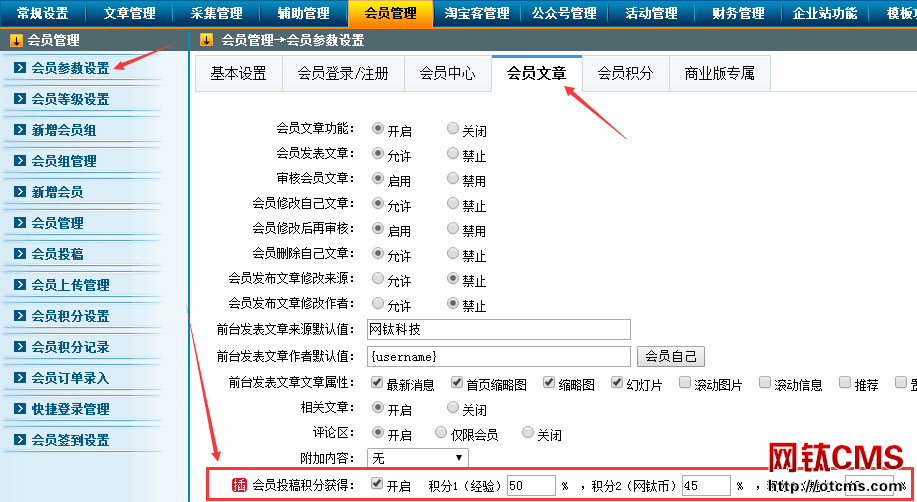Switch to the 会员积分 tab
The width and height of the screenshot is (917, 502).
click(x=625, y=74)
